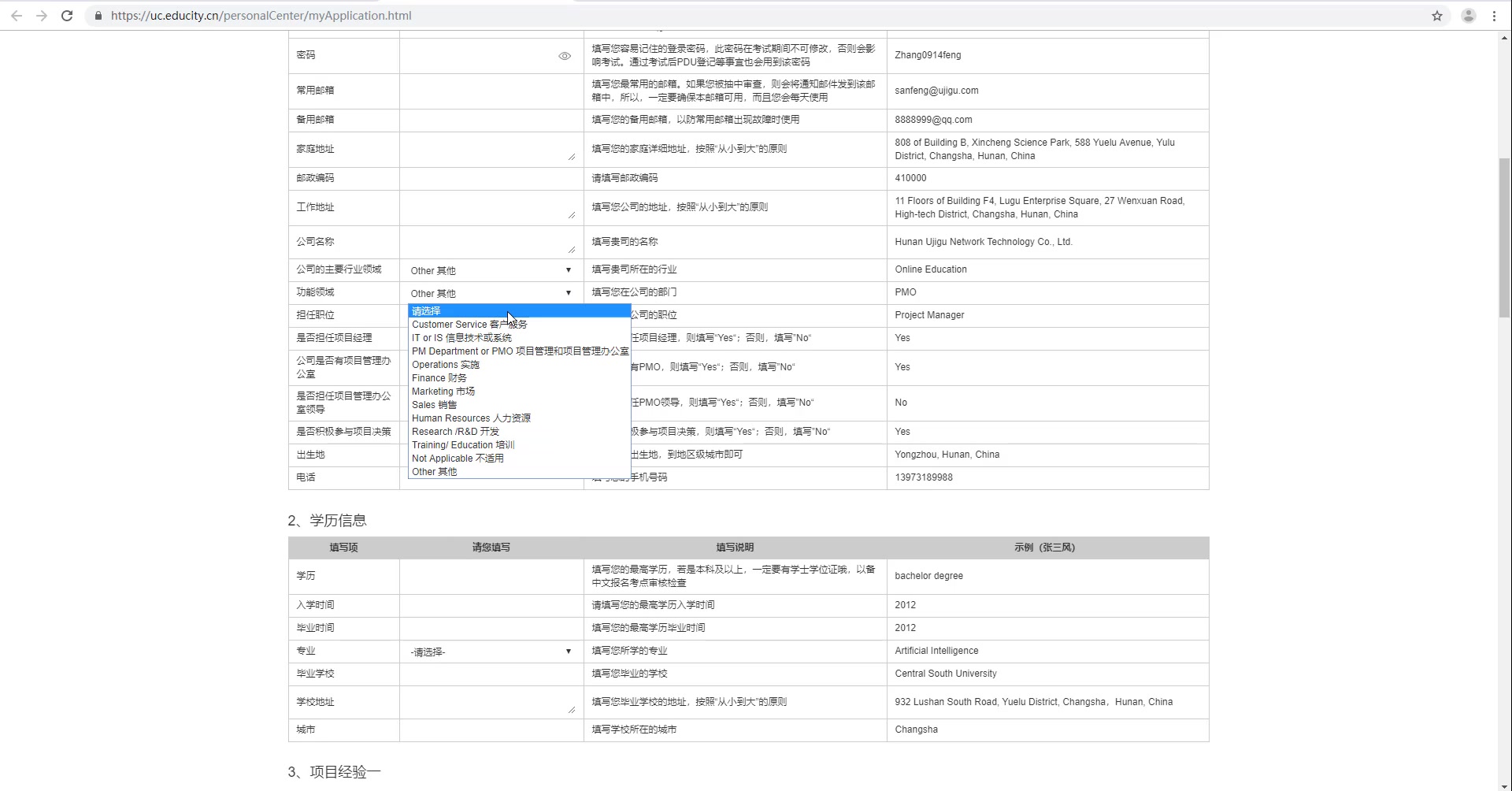The image size is (1512, 791).
Task: Click the page vertical scrollbar thumb
Action: [x=1504, y=236]
